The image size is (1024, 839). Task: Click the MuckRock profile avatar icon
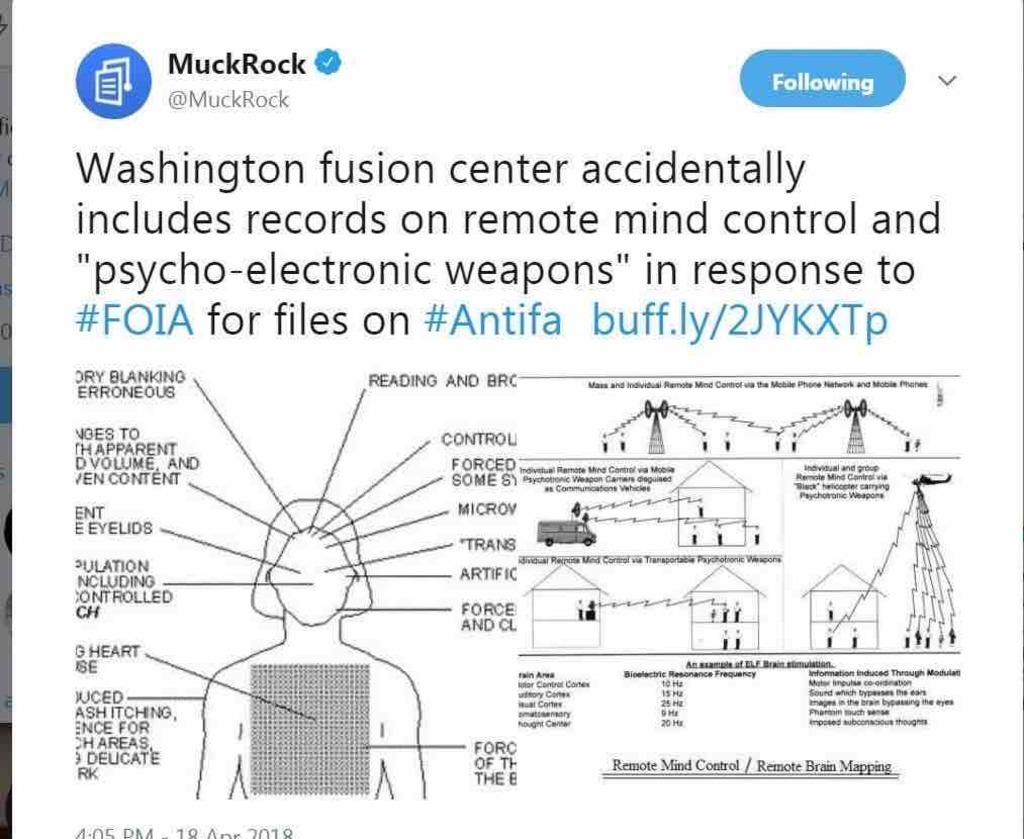(x=114, y=81)
